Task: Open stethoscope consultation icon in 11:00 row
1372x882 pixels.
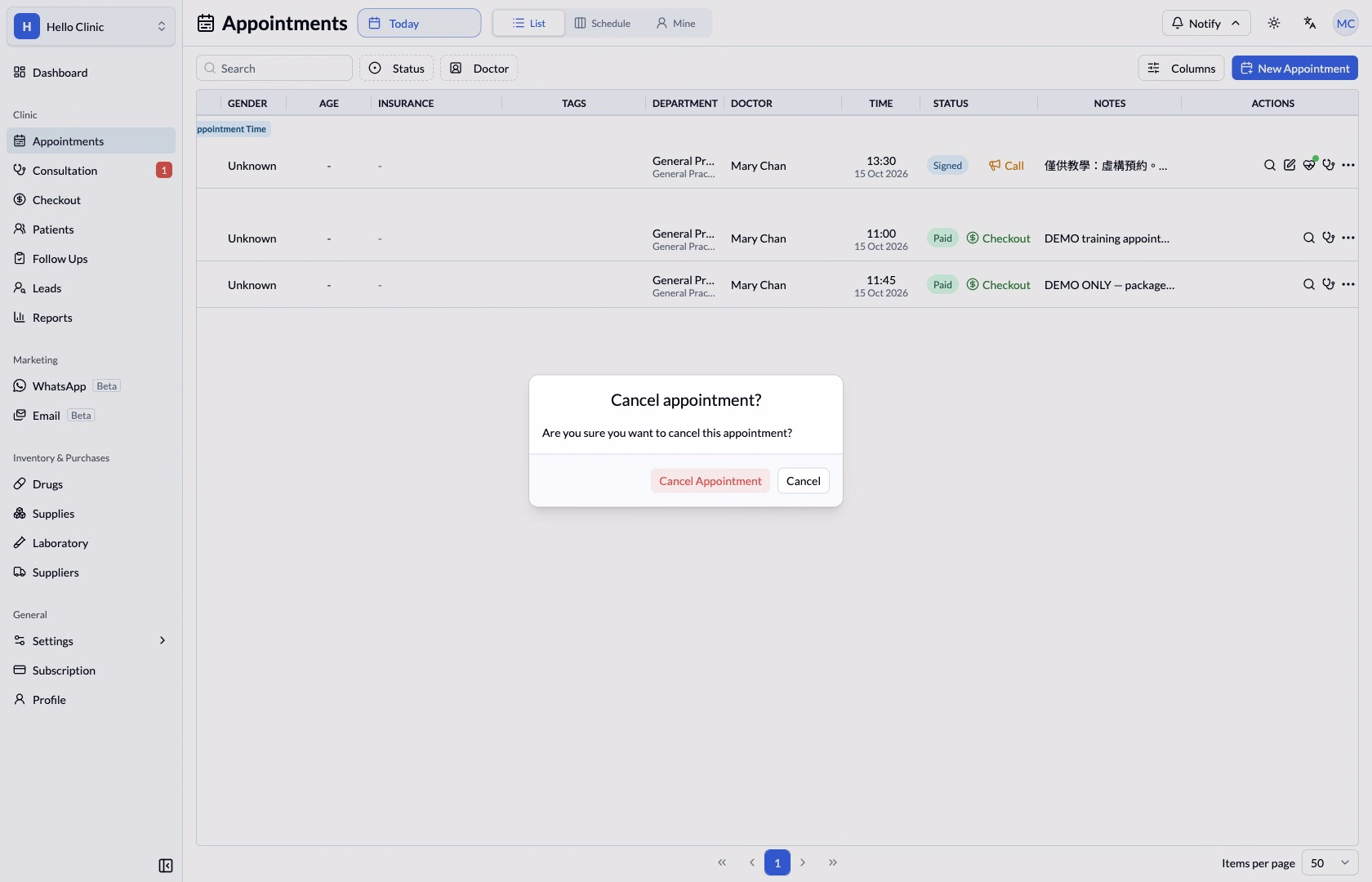Action: click(x=1329, y=238)
